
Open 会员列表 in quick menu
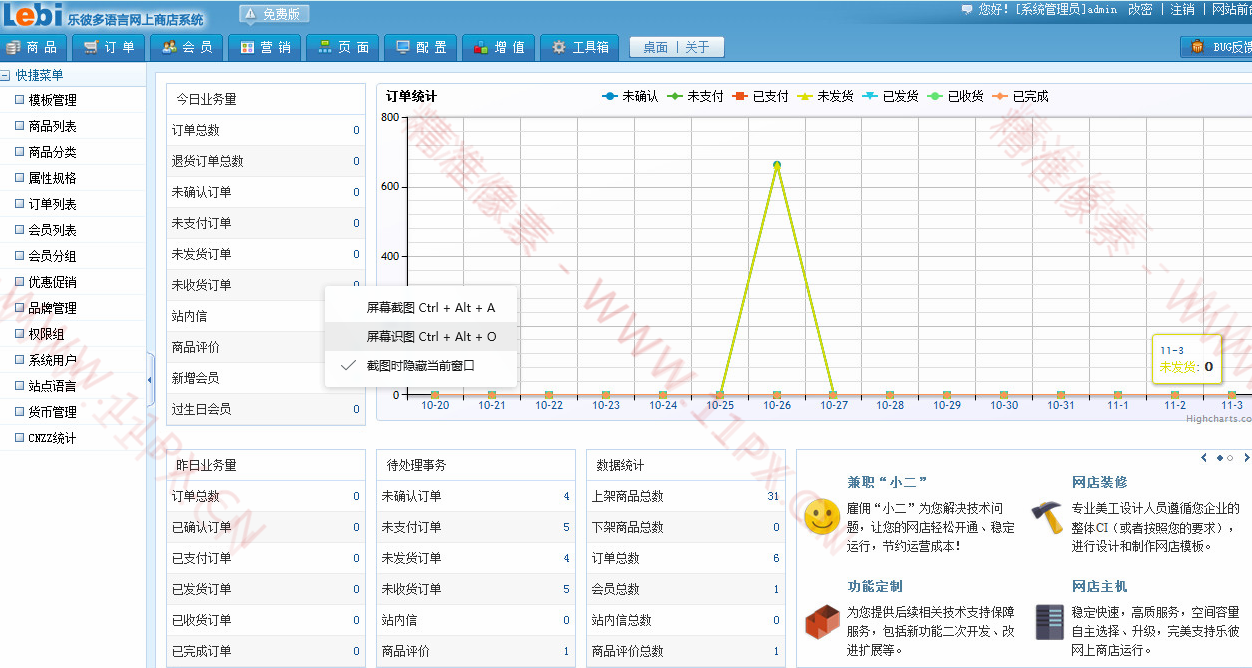click(52, 230)
